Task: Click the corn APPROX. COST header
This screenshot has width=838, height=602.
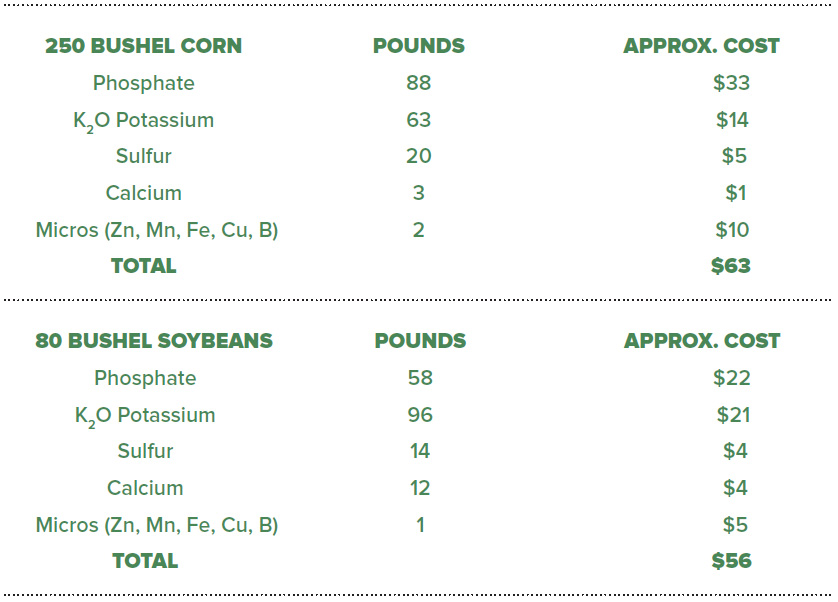Action: [x=701, y=46]
